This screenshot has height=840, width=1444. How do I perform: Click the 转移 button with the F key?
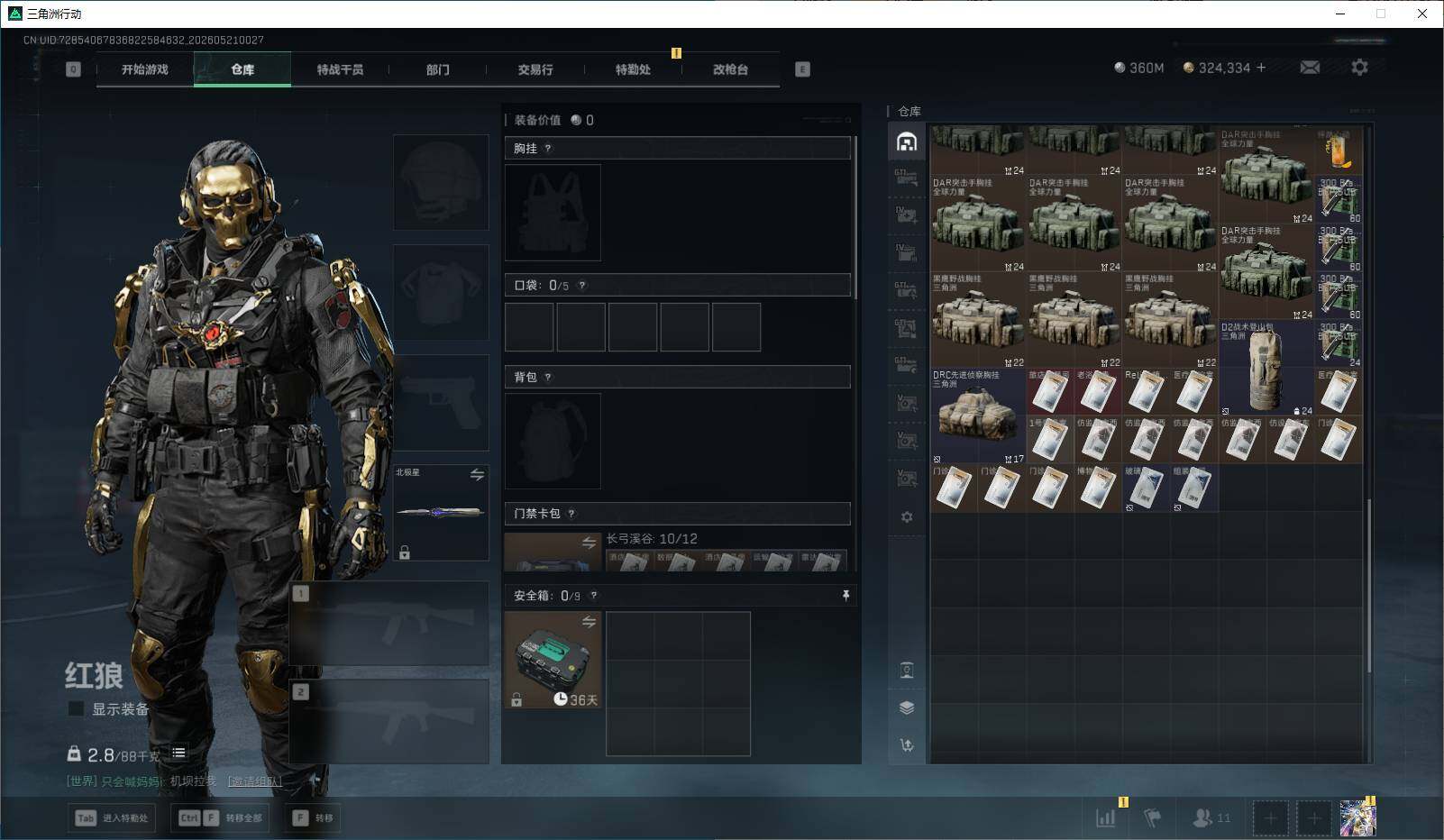(x=313, y=818)
